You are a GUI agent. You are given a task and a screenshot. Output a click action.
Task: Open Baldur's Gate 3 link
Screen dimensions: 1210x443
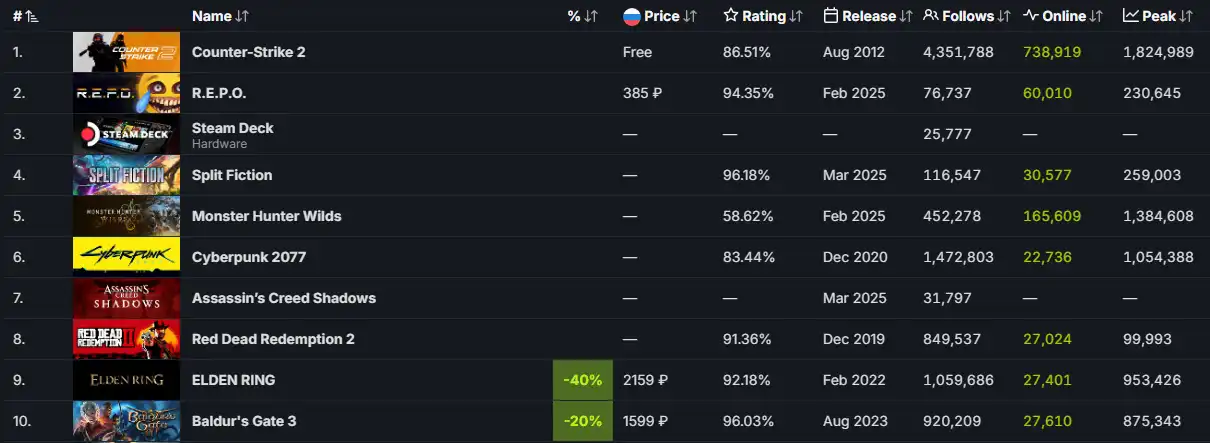244,421
